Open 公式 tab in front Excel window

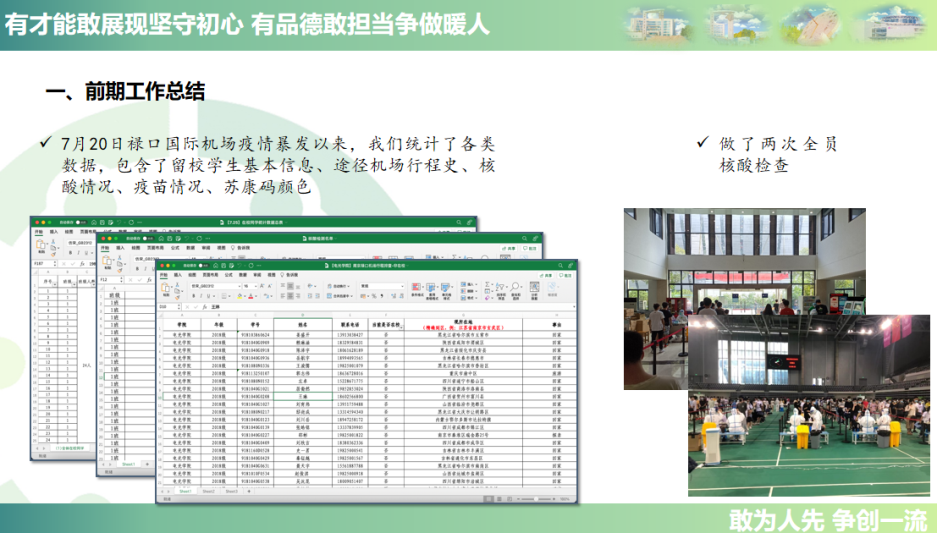click(x=228, y=275)
